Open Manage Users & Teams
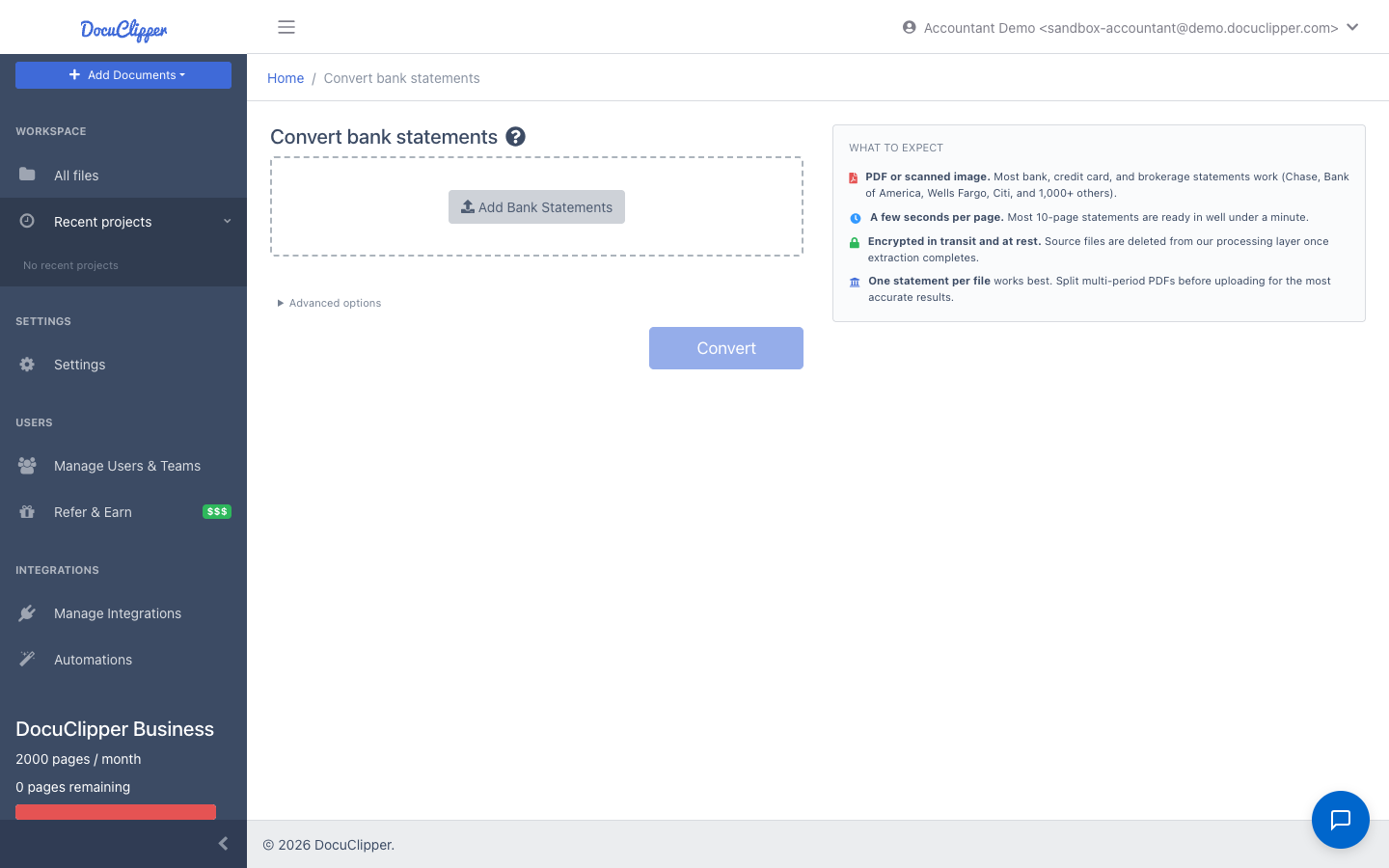 (123, 466)
